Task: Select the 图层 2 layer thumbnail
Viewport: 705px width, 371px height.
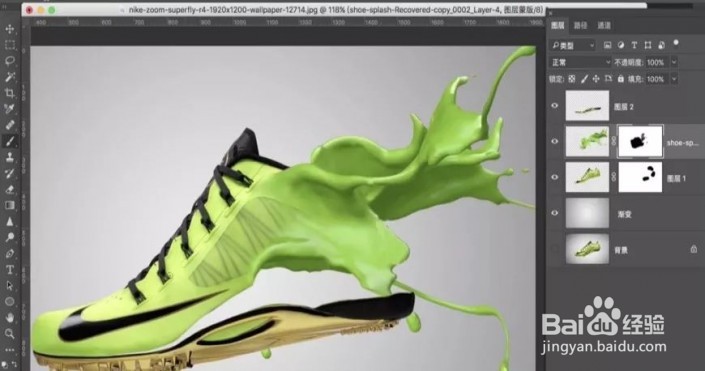Action: pyautogui.click(x=587, y=106)
